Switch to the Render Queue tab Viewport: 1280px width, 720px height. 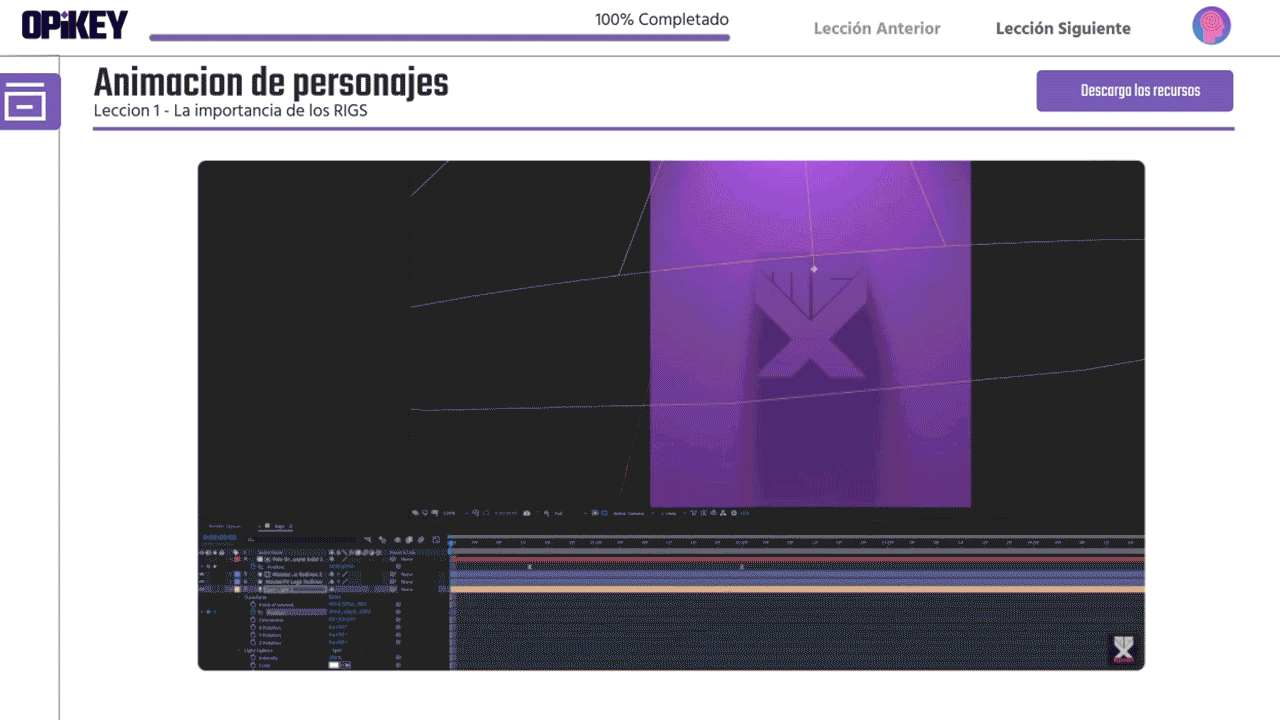[224, 526]
